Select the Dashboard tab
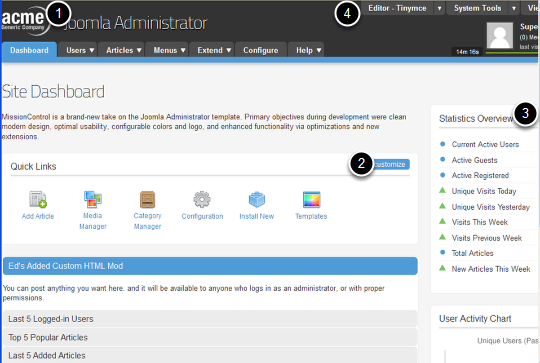 (x=29, y=50)
